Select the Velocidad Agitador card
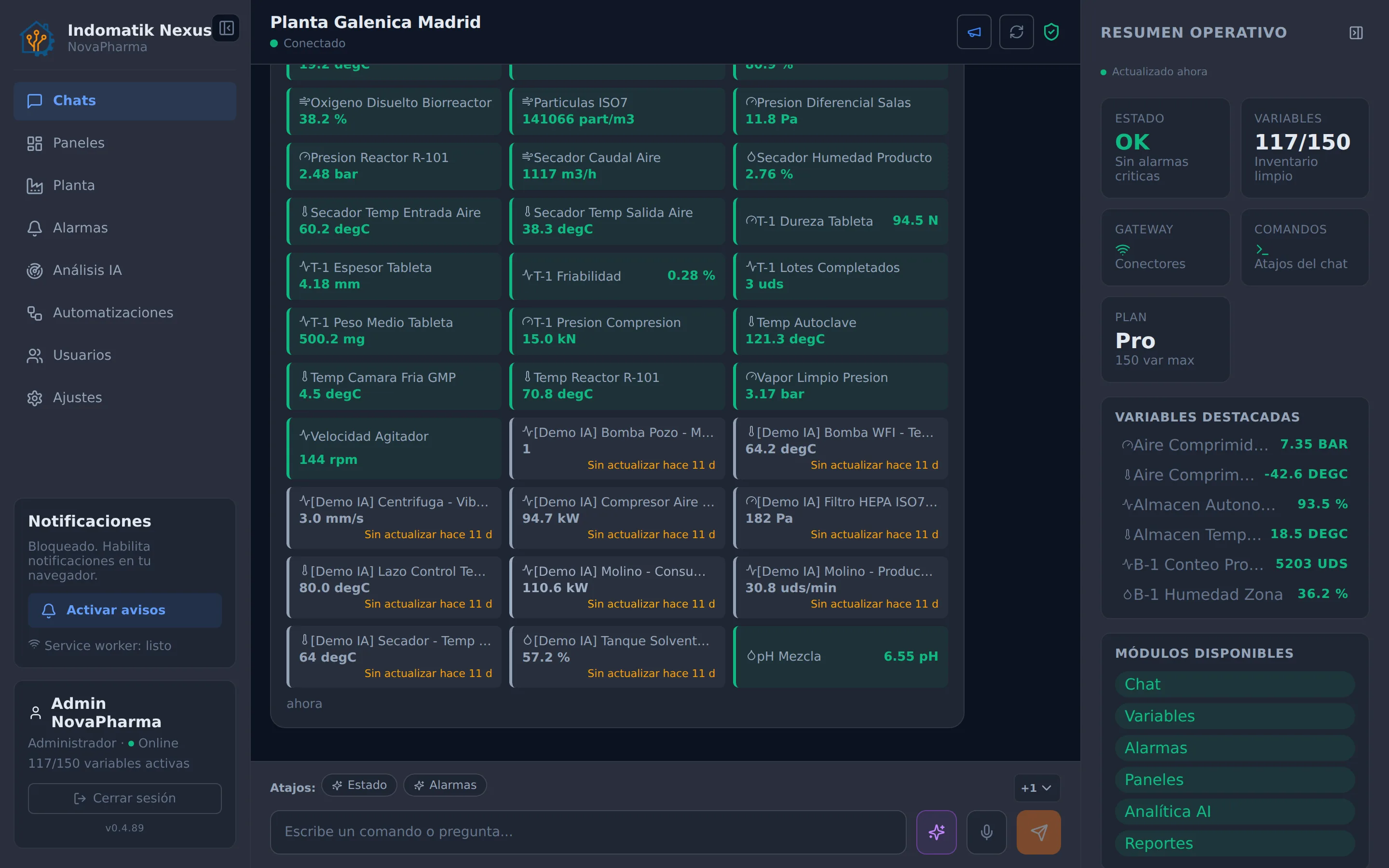 tap(395, 448)
